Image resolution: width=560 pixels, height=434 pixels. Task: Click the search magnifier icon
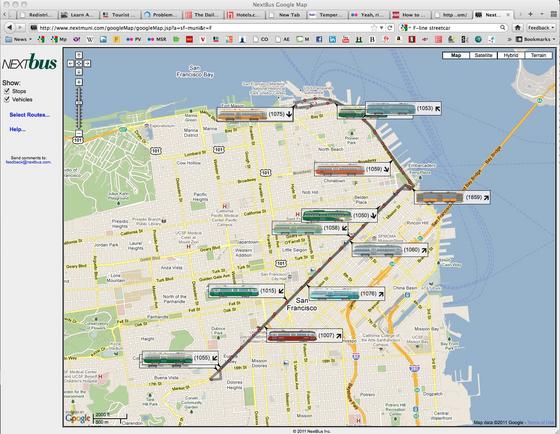click(502, 28)
